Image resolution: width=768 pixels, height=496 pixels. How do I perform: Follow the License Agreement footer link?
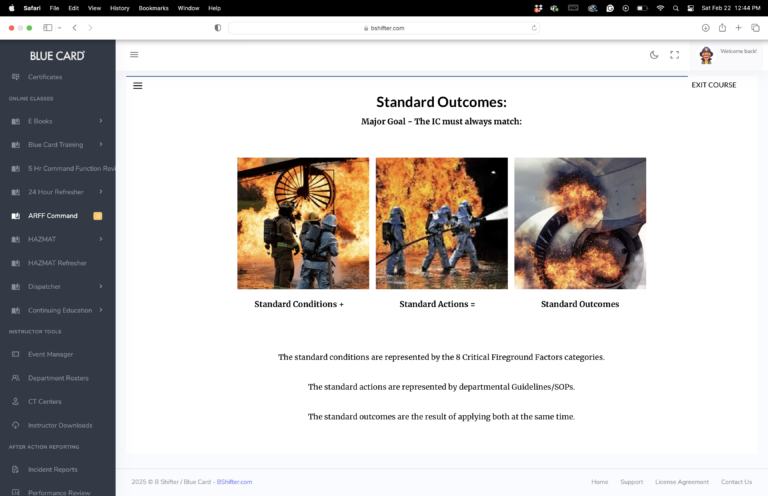[x=681, y=482]
